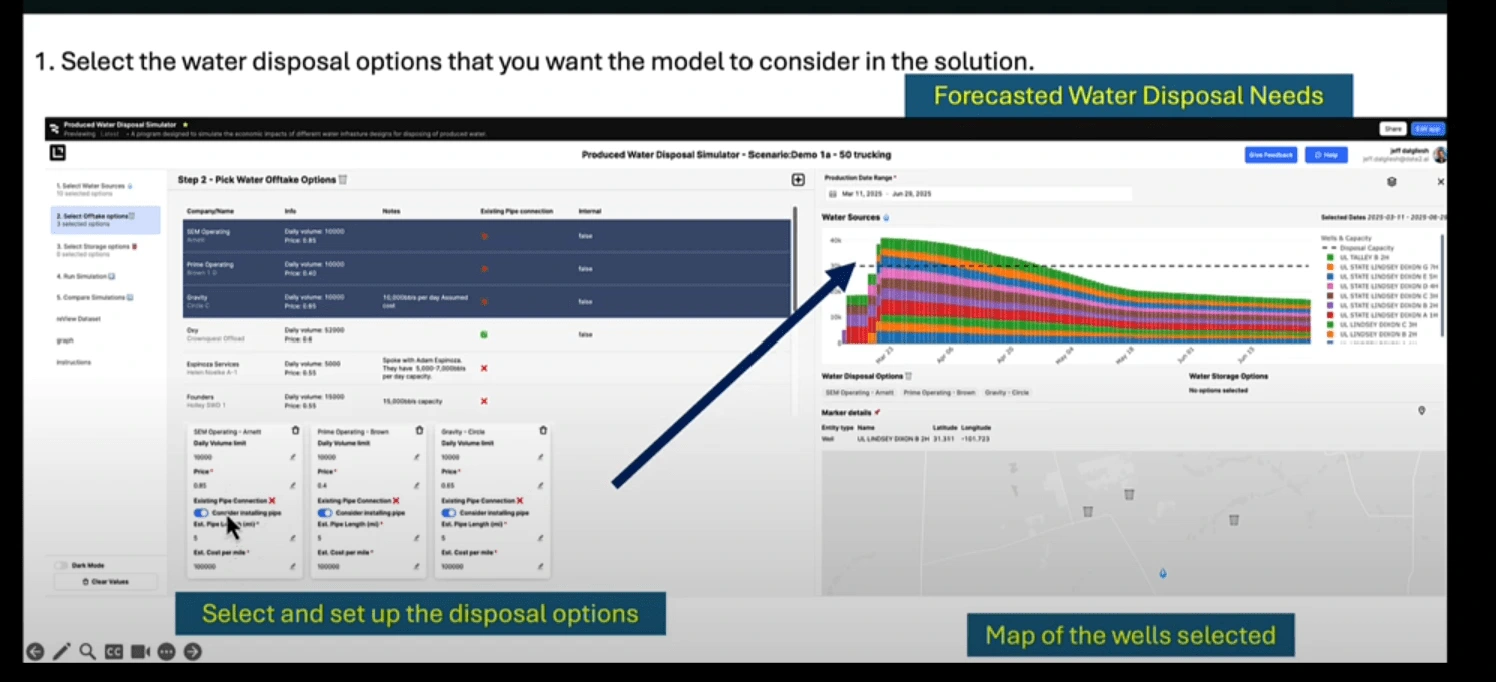1496x682 pixels.
Task: Edit Est. Cost per mile on Gravity card
Action: pyautogui.click(x=541, y=566)
